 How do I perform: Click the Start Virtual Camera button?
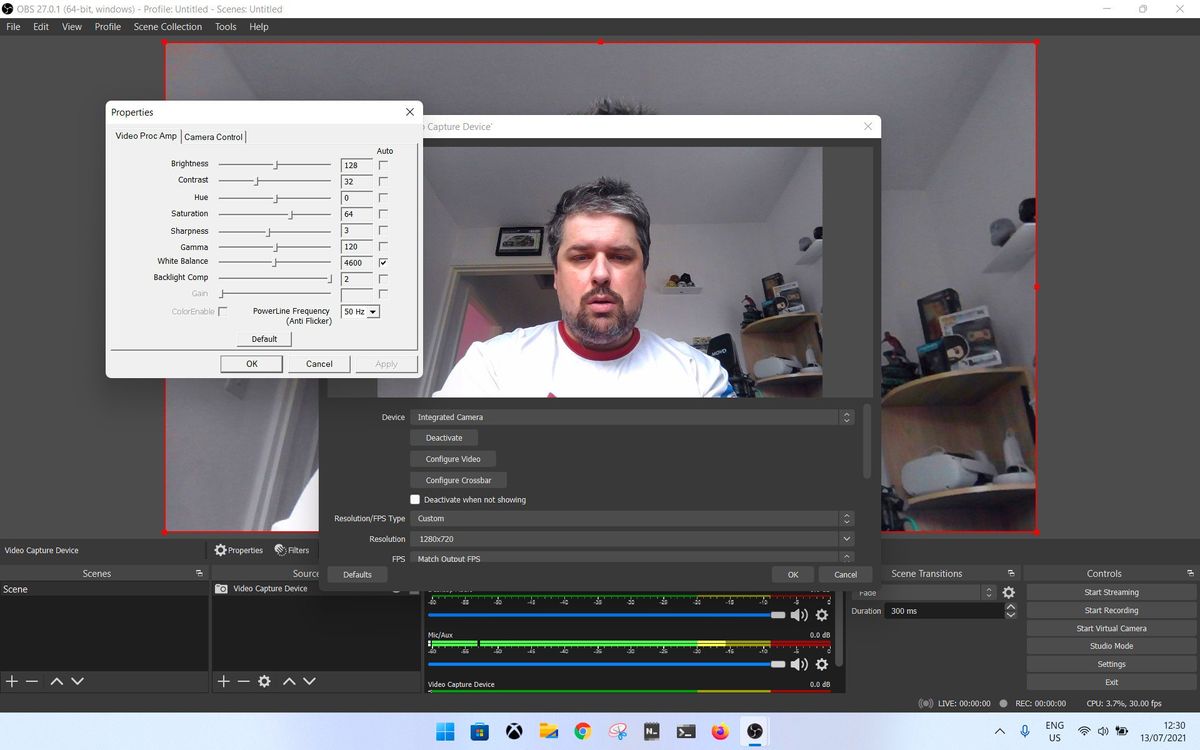tap(1110, 628)
